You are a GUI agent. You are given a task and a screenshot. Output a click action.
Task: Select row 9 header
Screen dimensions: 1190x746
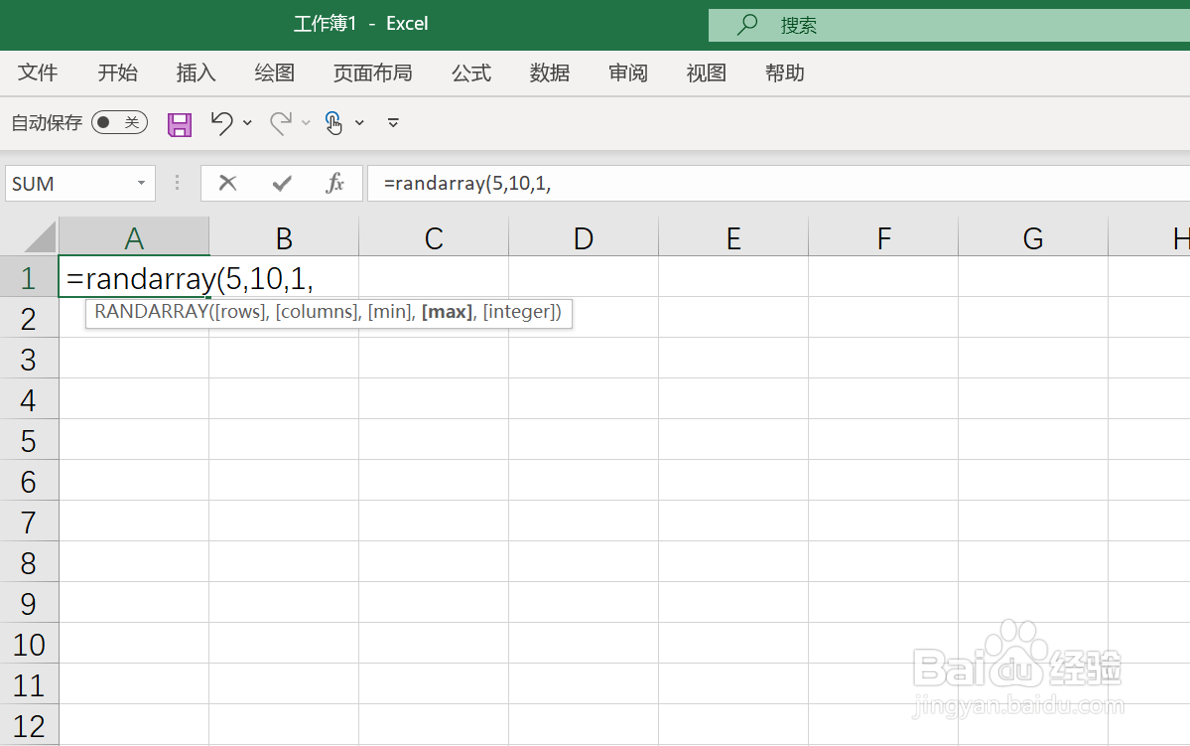[29, 603]
